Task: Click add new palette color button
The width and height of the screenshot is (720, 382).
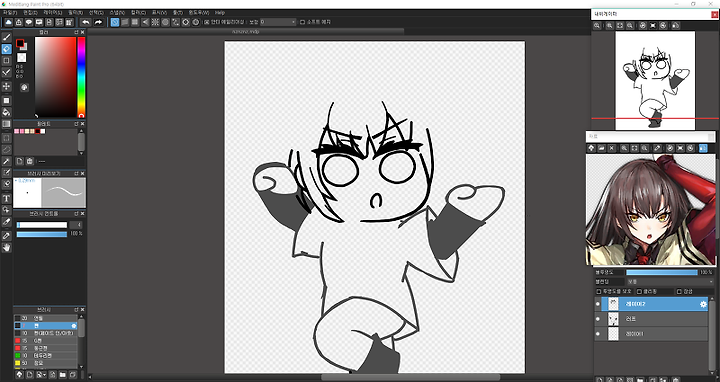Action: tap(19, 161)
